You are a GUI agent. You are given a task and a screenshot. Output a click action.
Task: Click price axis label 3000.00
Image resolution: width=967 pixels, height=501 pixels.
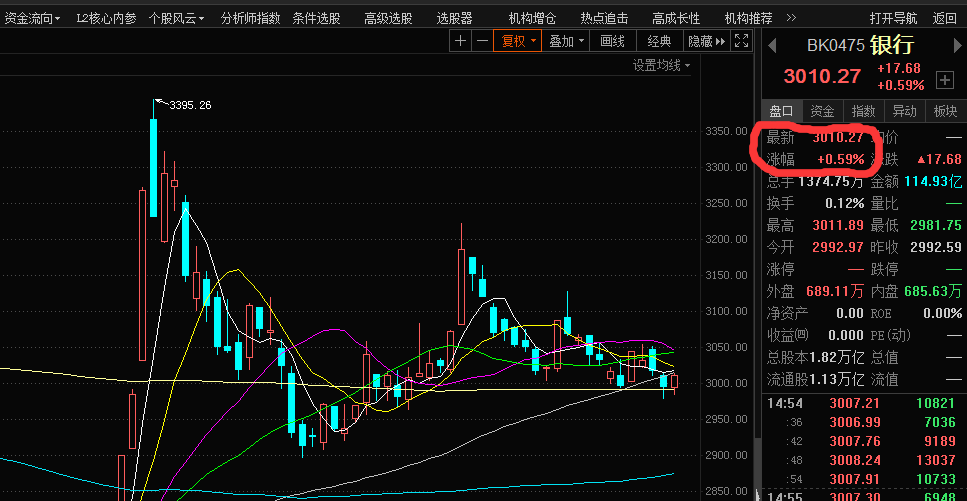pos(726,383)
